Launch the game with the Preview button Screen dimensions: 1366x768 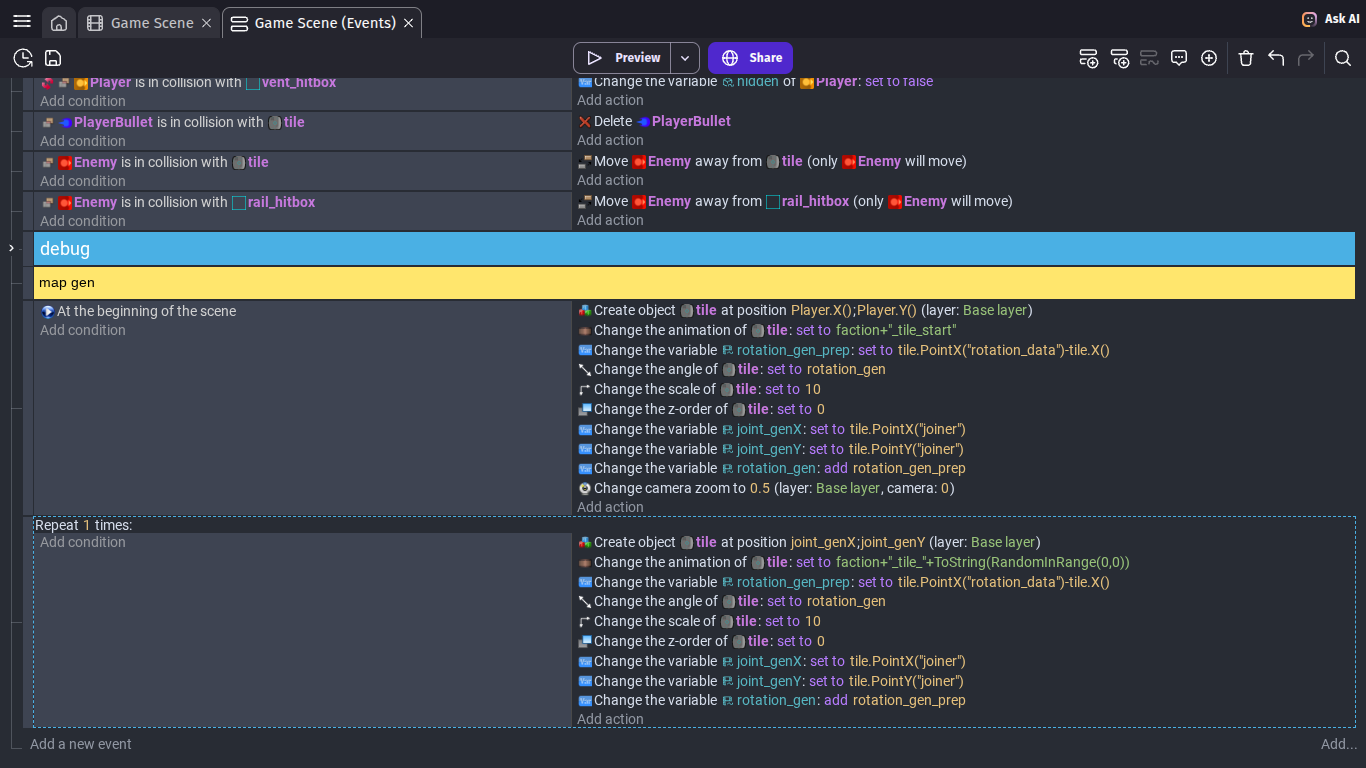623,58
